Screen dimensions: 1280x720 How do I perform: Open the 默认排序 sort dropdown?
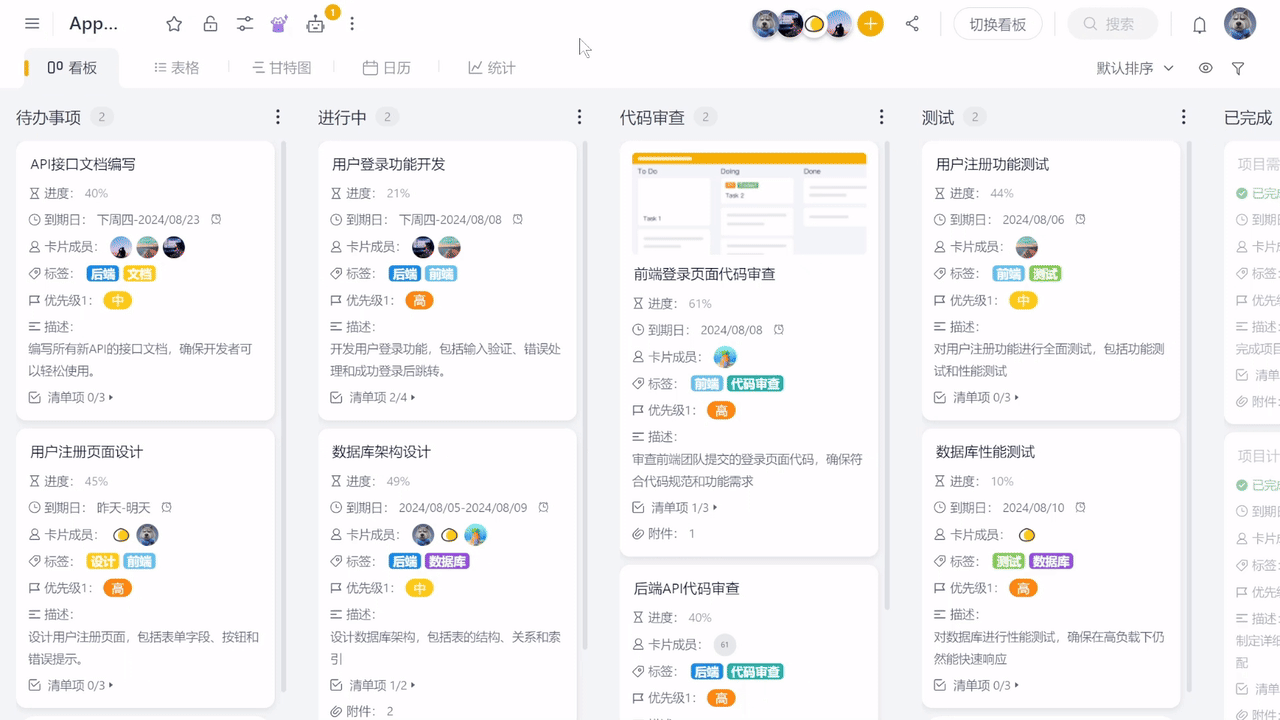pos(1135,68)
